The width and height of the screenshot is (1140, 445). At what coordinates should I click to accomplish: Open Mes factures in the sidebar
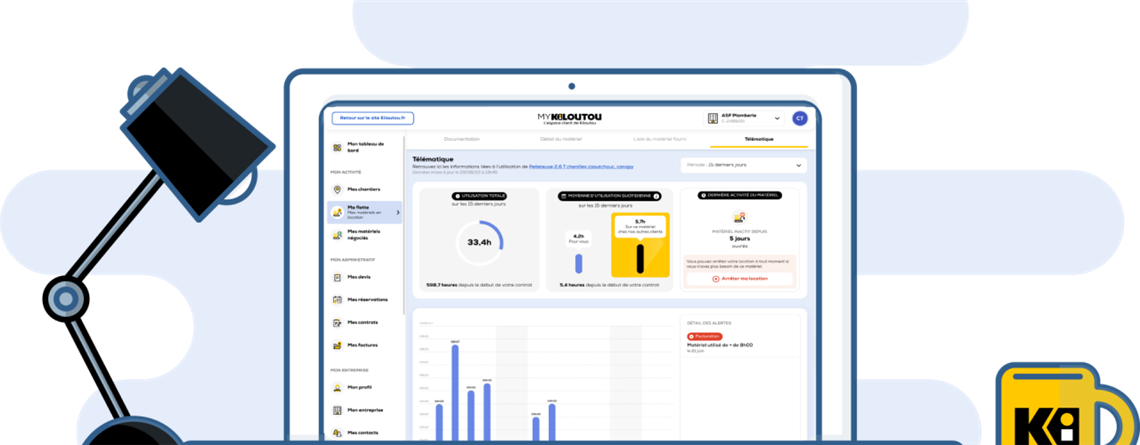tap(364, 345)
